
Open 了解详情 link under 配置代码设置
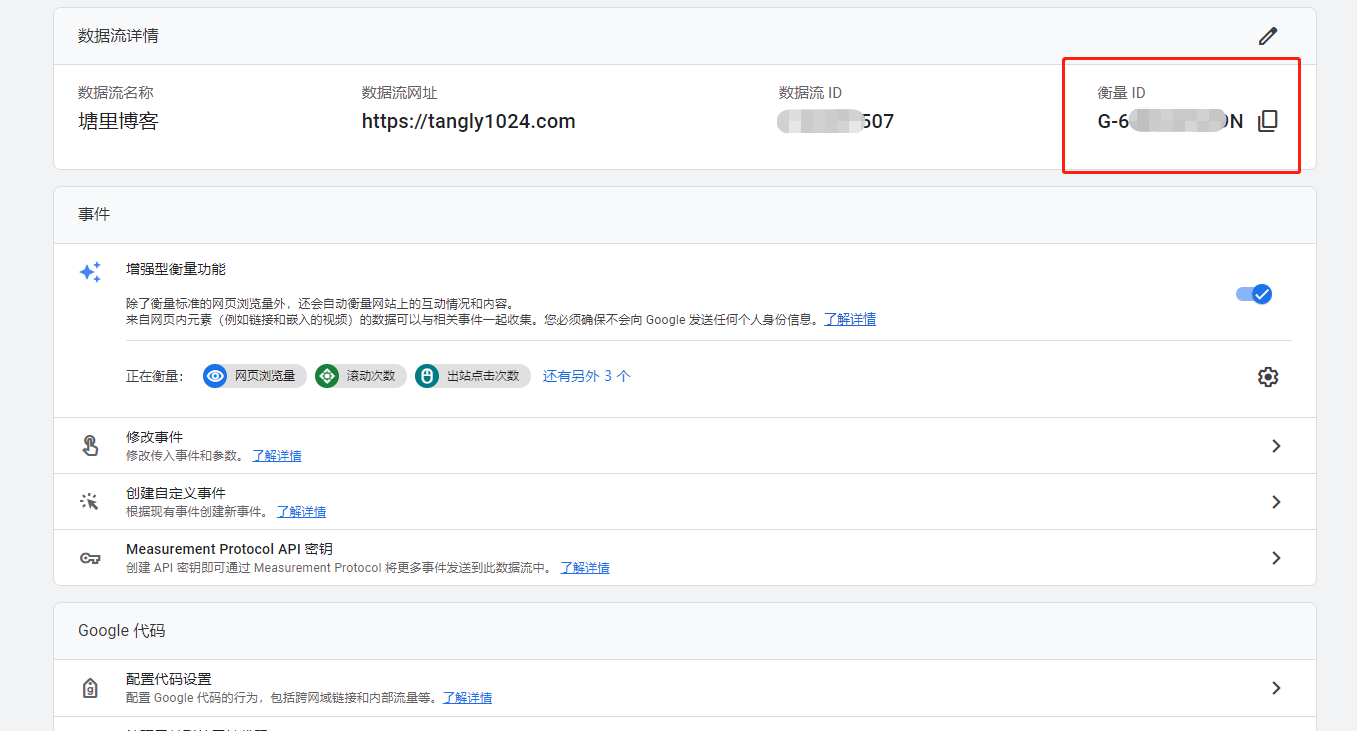pos(467,698)
